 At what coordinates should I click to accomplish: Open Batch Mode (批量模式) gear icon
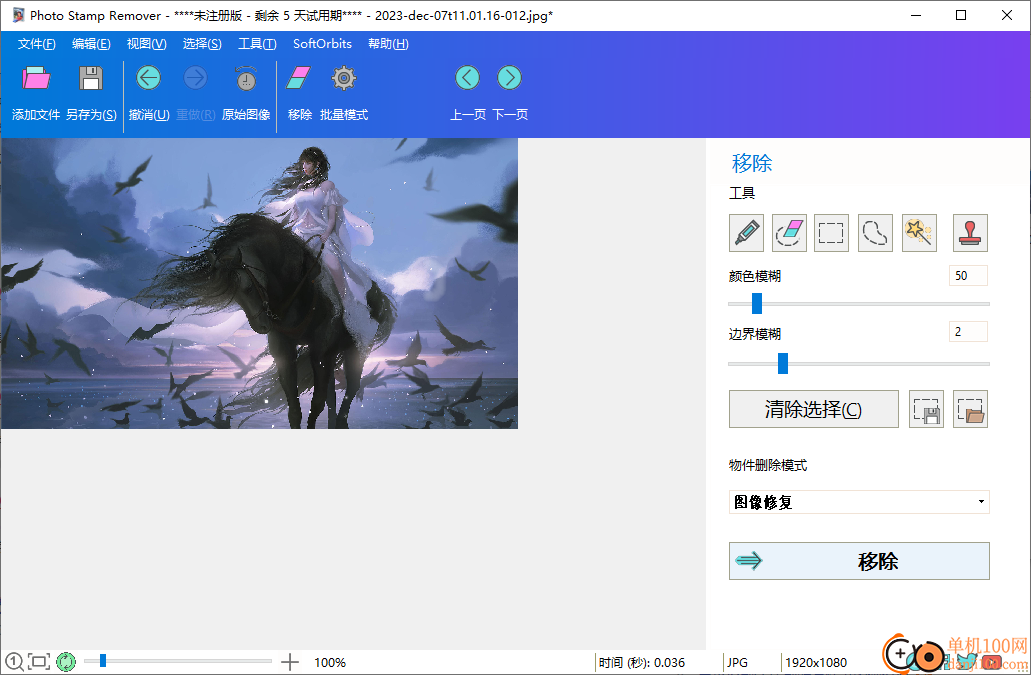[344, 78]
